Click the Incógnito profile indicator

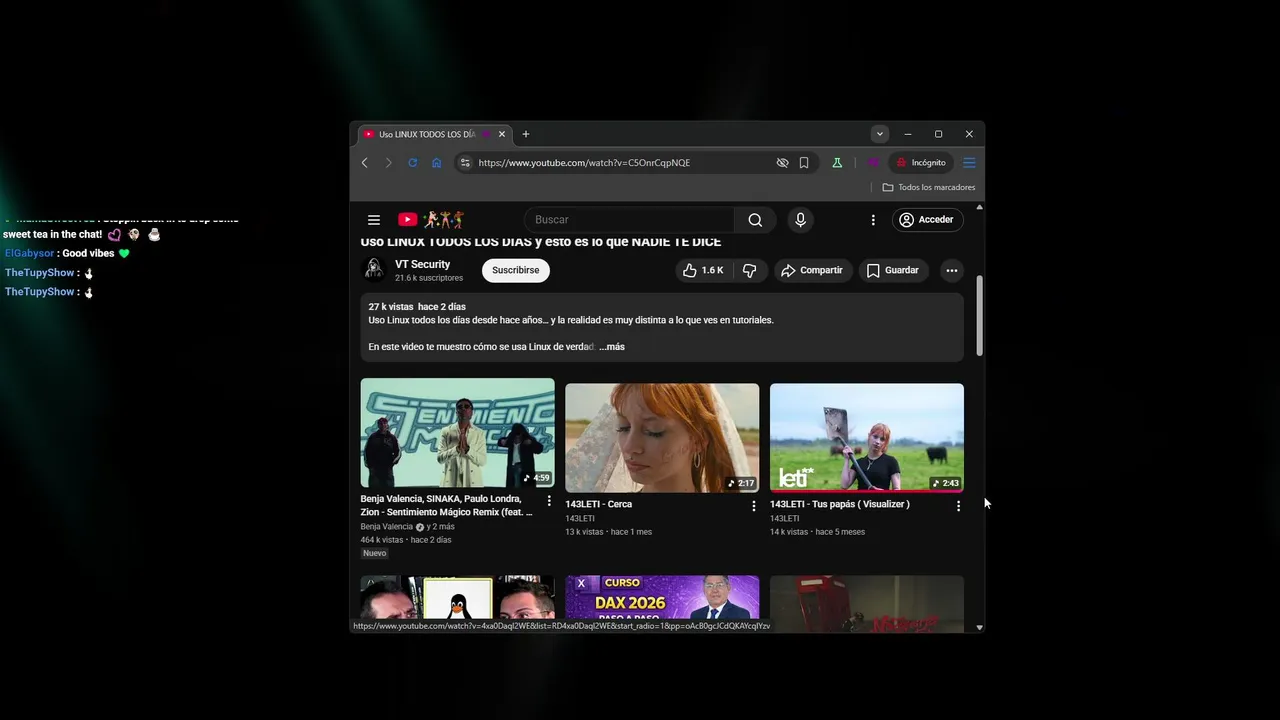[x=921, y=163]
